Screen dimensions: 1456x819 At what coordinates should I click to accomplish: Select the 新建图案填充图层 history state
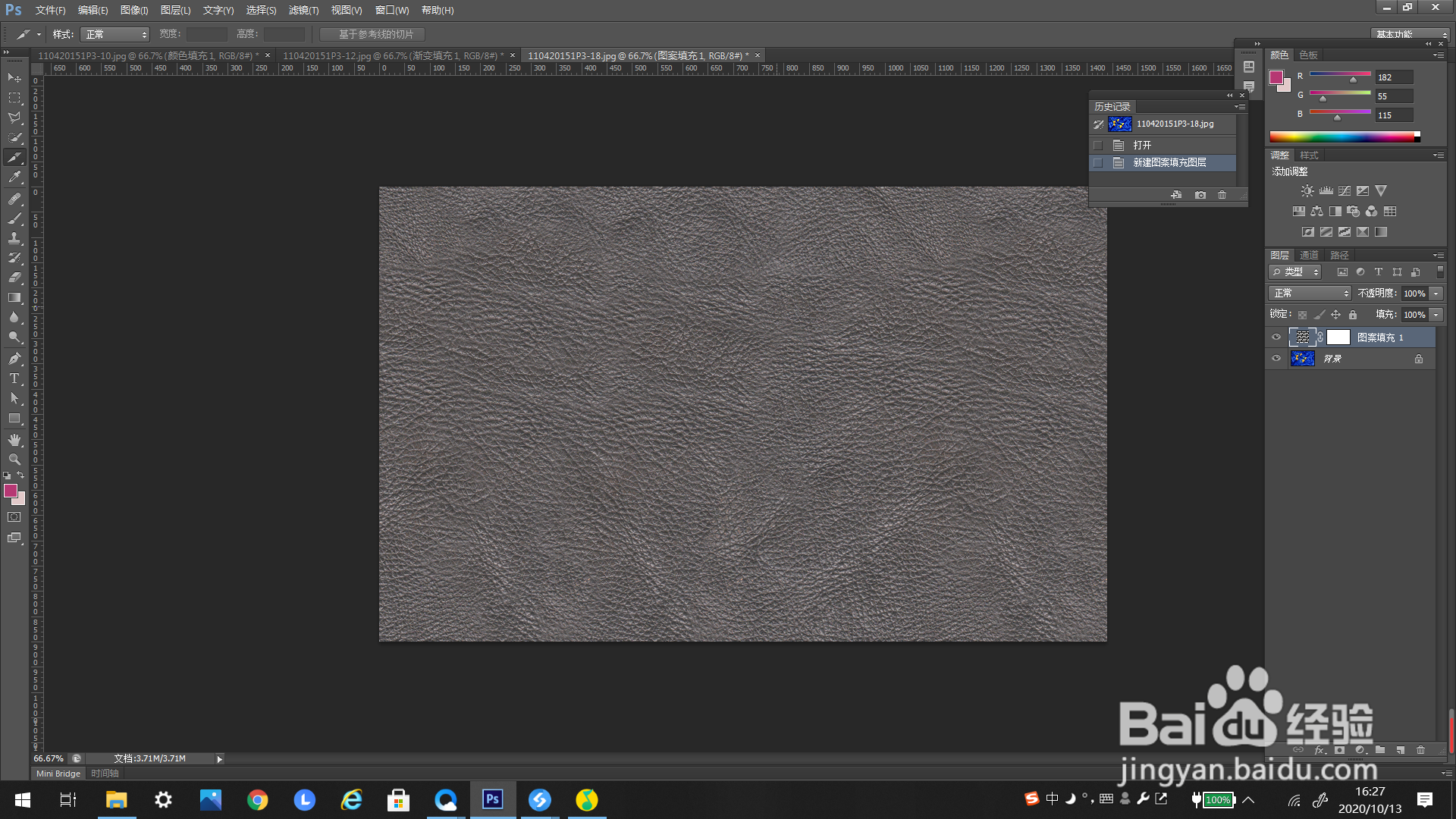1169,162
